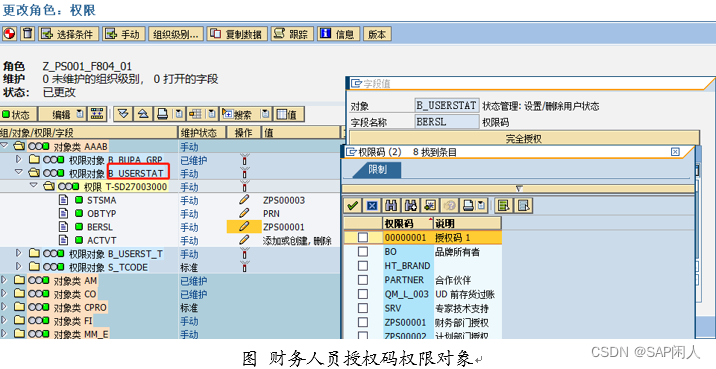The image size is (716, 369).
Task: Expand the 对象类 FI node
Action: pyautogui.click(x=5, y=320)
